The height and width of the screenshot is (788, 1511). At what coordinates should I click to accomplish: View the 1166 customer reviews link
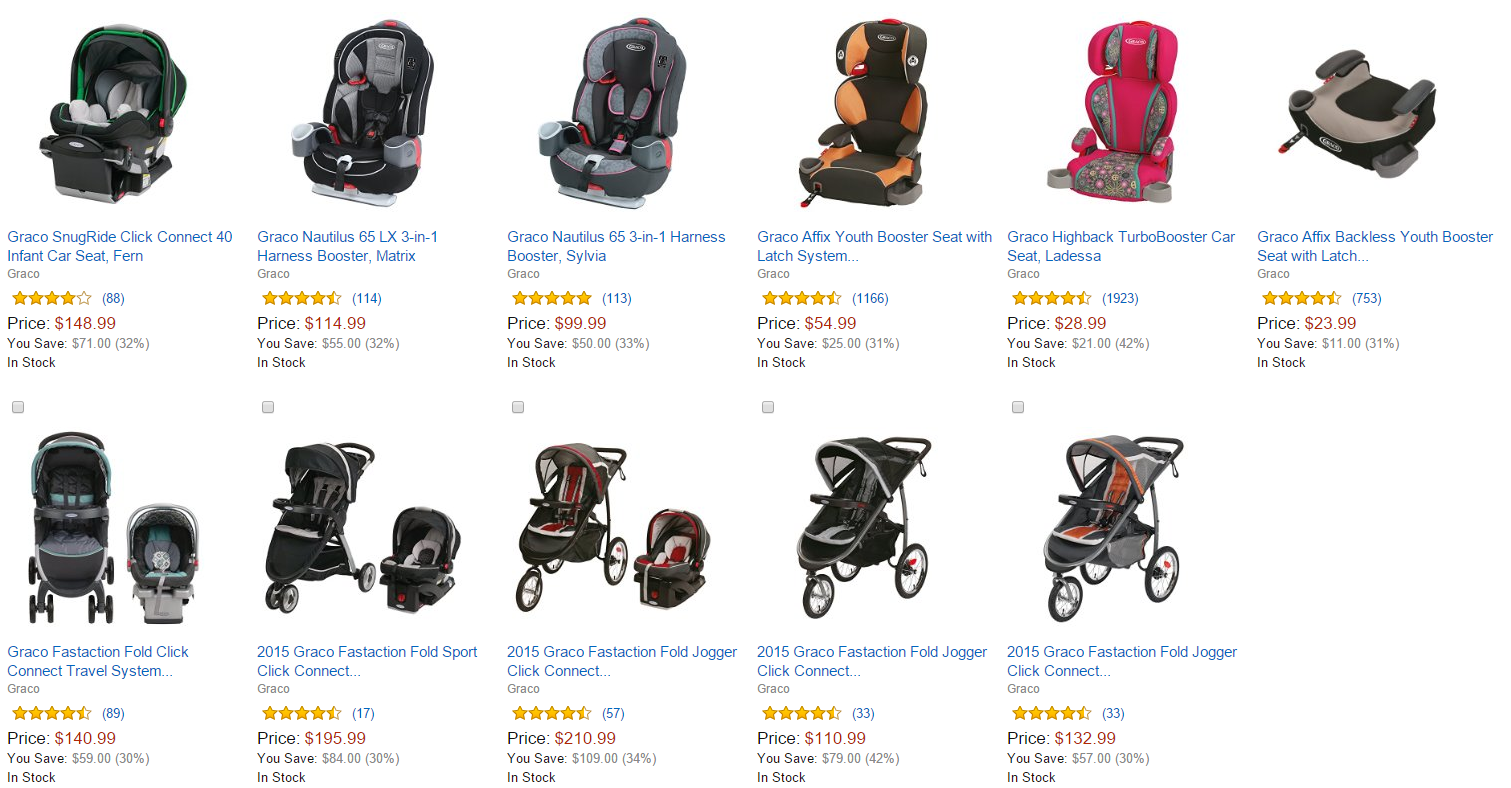(x=870, y=298)
